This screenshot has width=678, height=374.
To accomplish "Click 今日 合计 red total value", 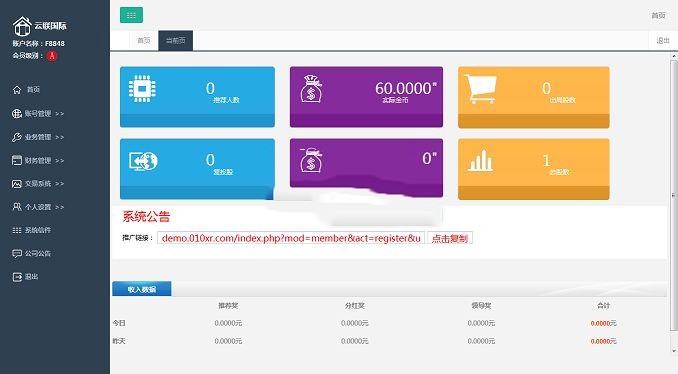I will [x=603, y=323].
